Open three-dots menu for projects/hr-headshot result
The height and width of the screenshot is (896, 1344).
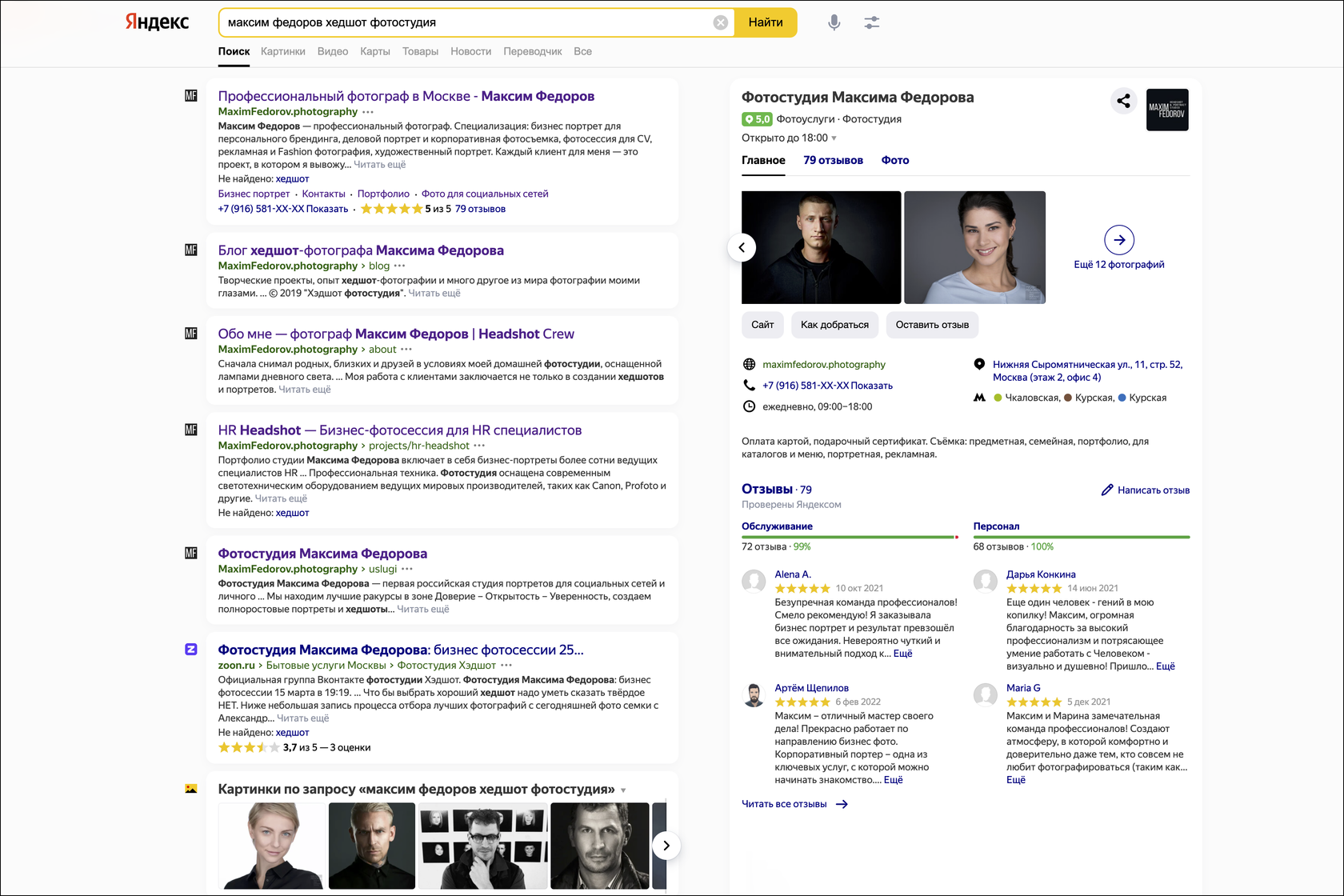point(479,446)
